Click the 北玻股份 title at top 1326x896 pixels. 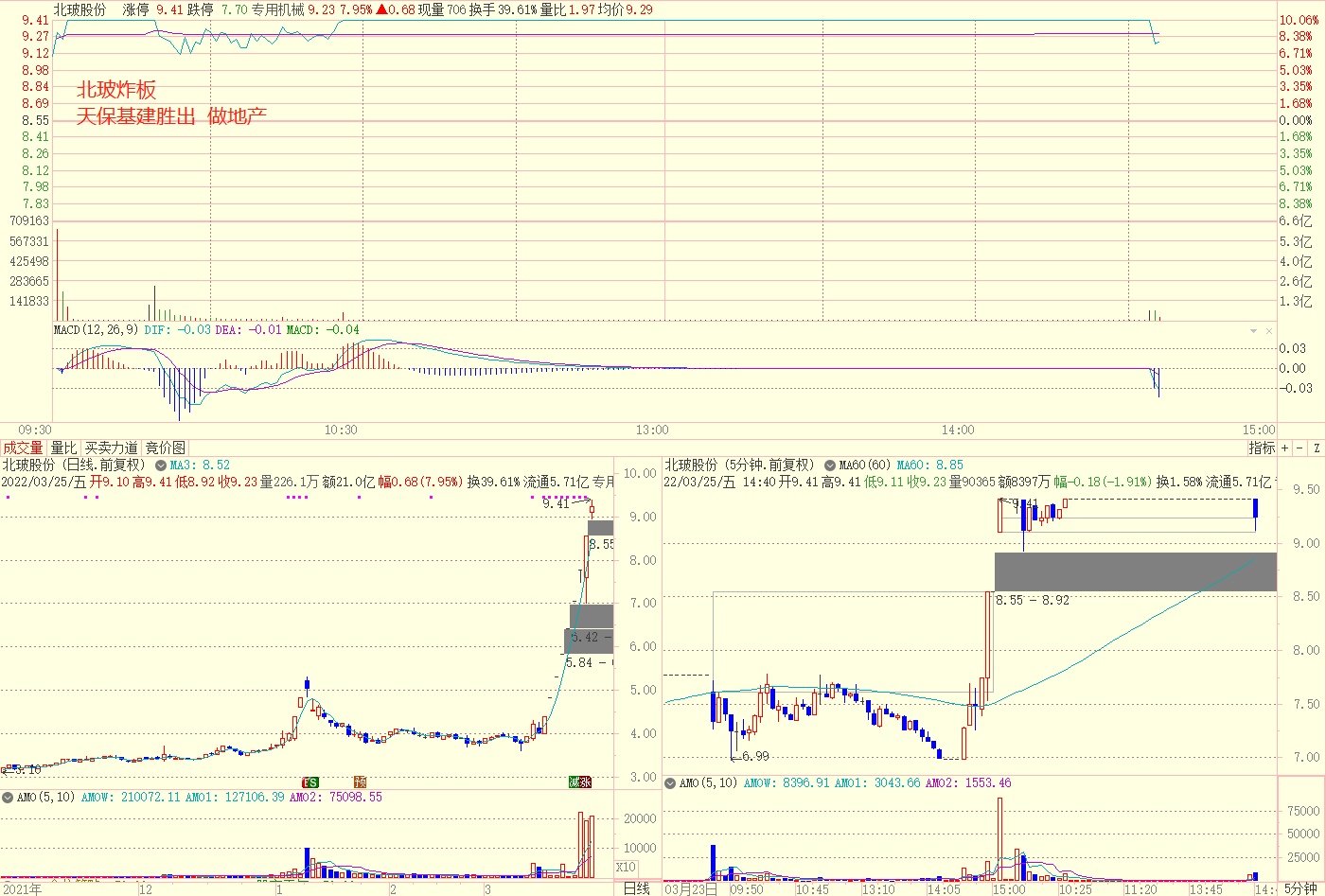[x=80, y=9]
